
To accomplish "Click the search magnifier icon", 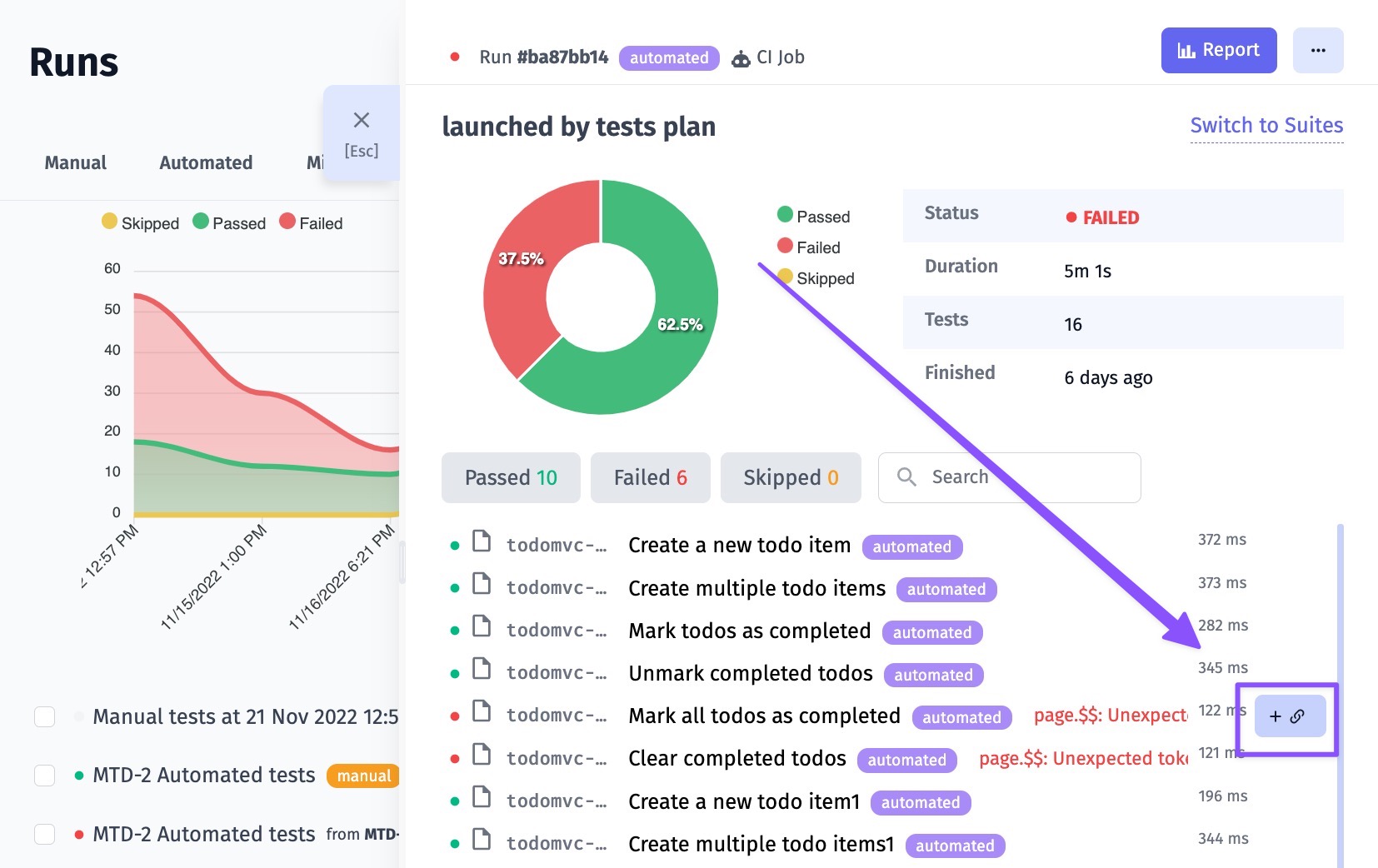I will tap(906, 477).
